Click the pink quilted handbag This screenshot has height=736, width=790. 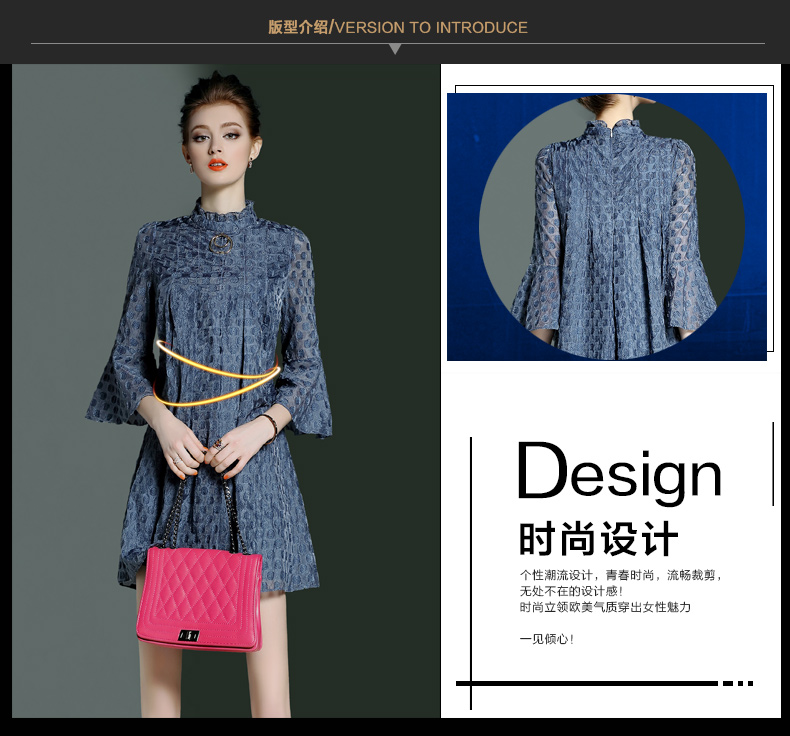tap(200, 599)
